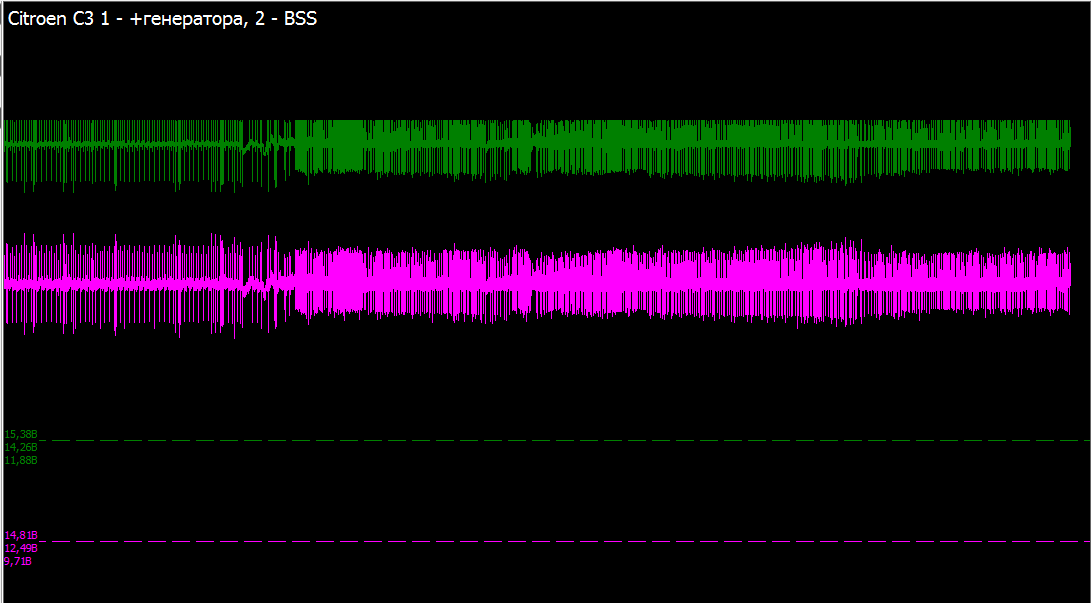The image size is (1091, 603).
Task: Click the title "Citroen C3 1 - +генератора, 2 - BSS"
Action: click(162, 19)
